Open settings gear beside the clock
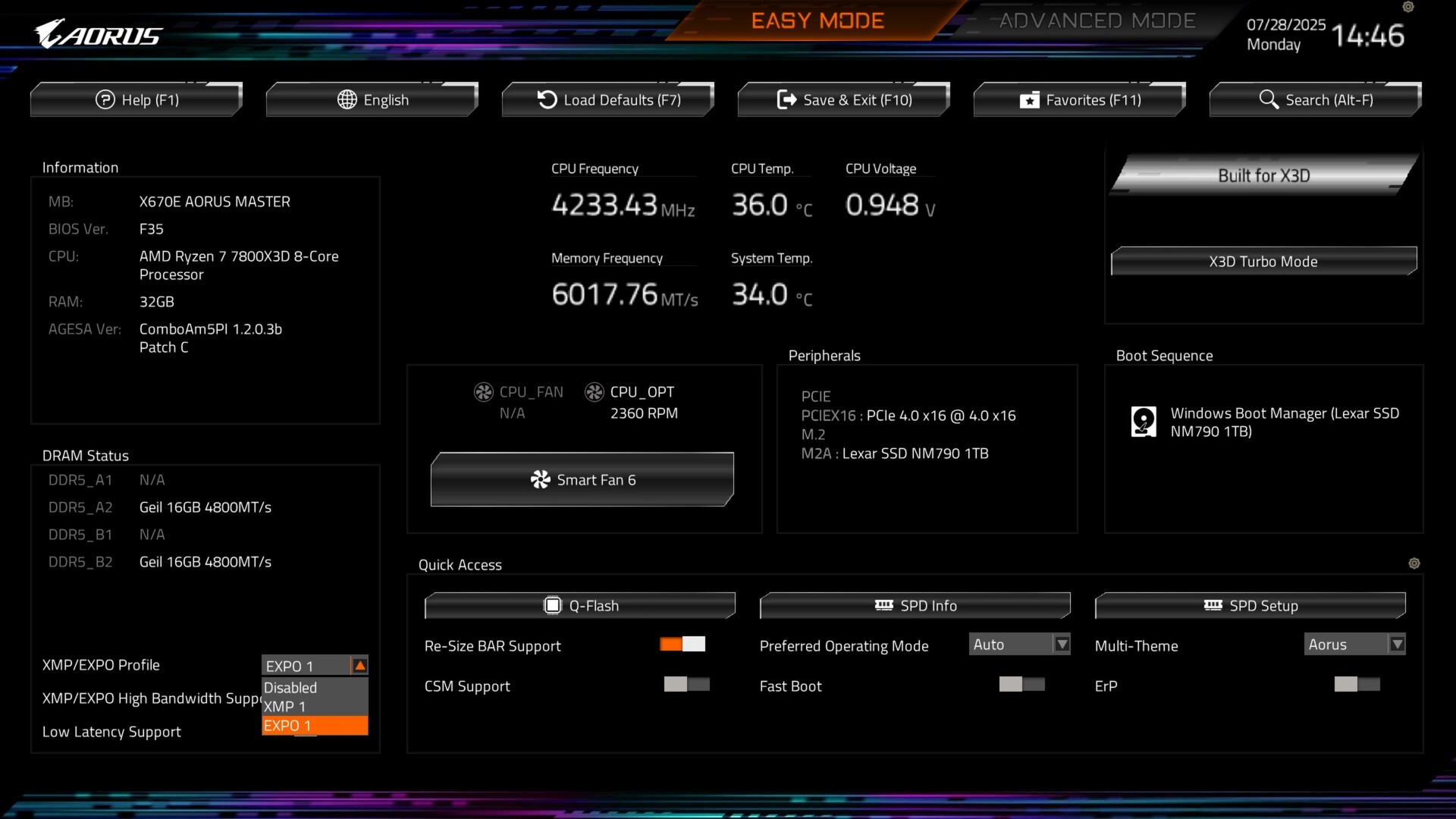This screenshot has height=819, width=1456. (1408, 7)
